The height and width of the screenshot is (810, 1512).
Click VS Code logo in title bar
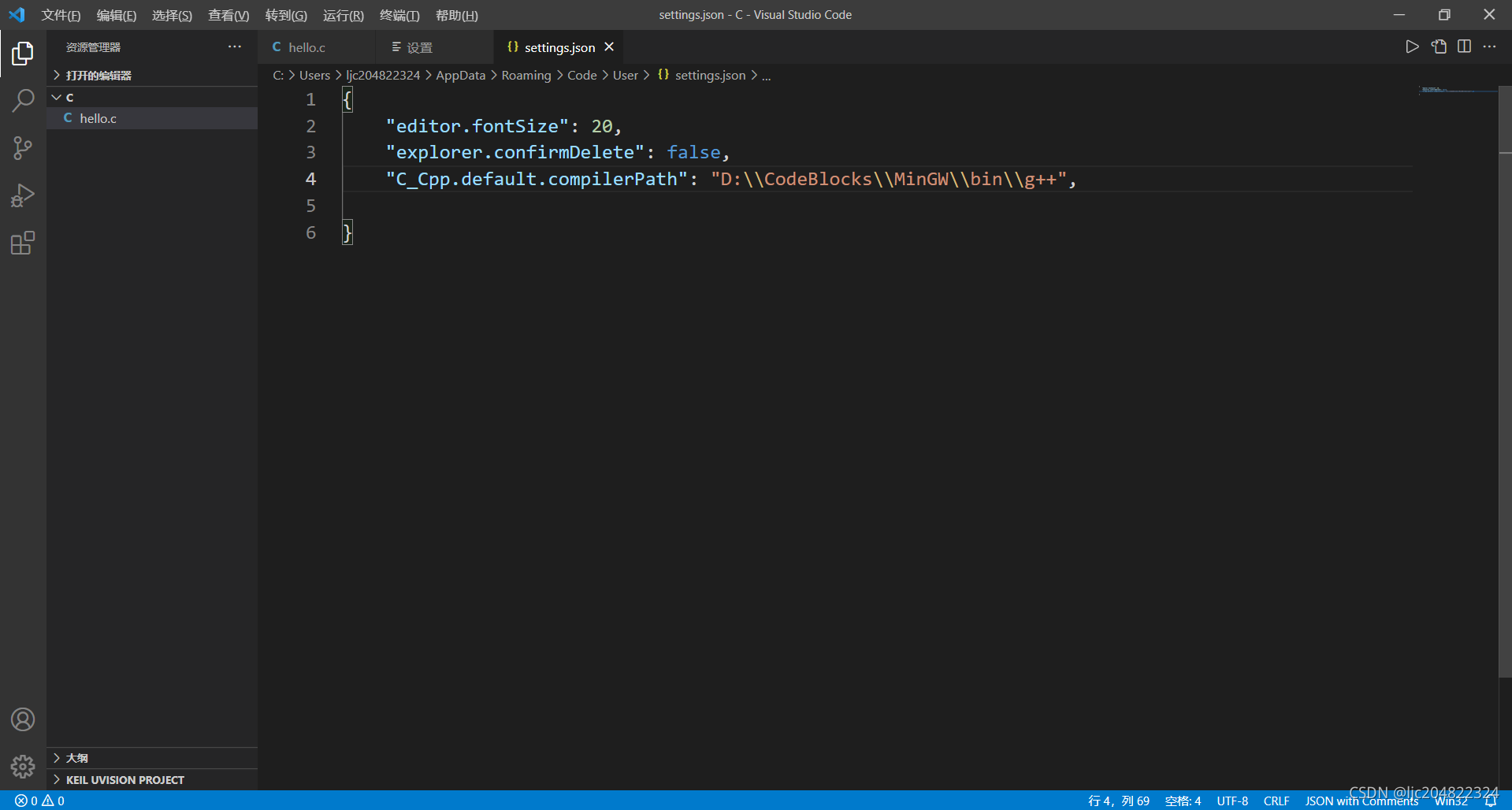[17, 15]
